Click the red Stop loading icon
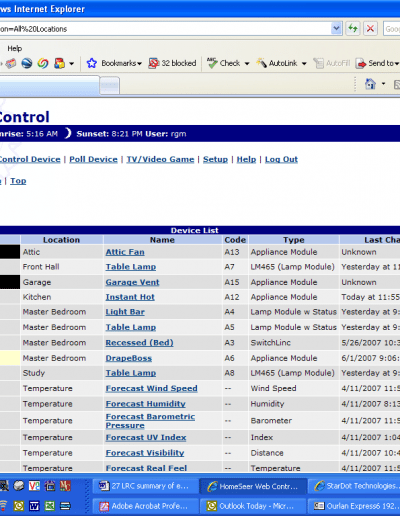The height and width of the screenshot is (516, 400). pyautogui.click(x=370, y=29)
